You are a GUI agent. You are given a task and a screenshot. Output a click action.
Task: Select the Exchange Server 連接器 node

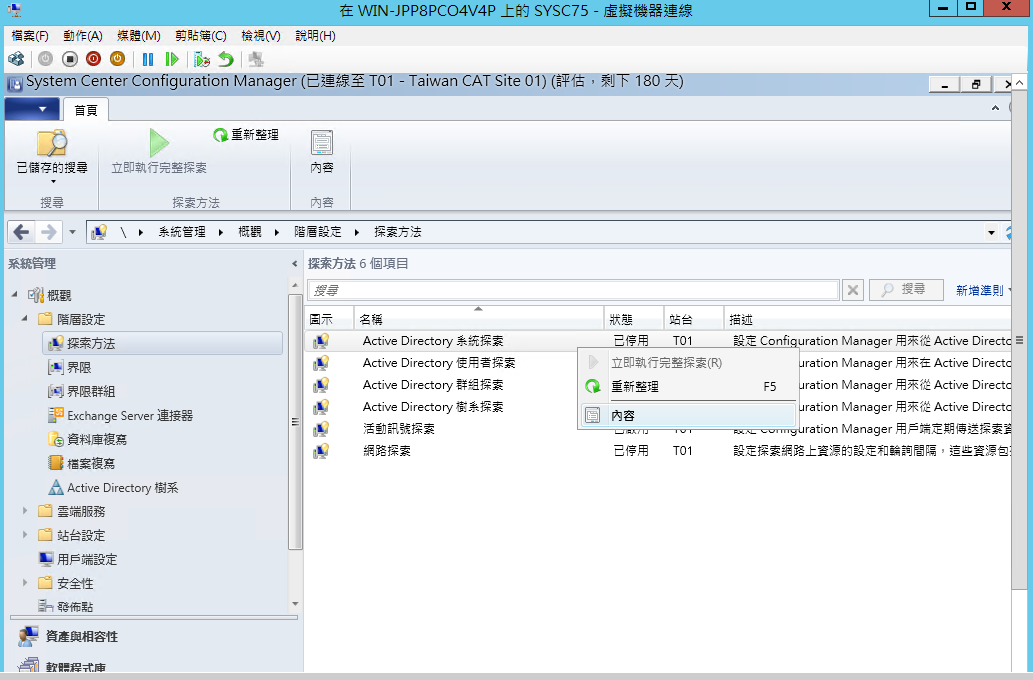tap(121, 416)
